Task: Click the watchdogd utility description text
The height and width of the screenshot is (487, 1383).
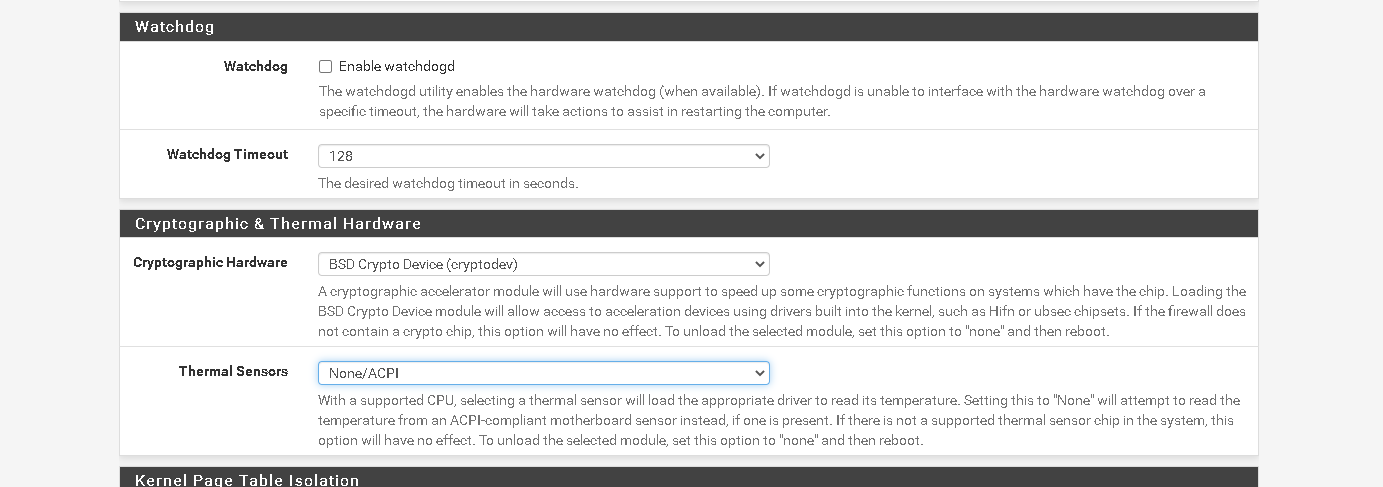Action: (762, 101)
